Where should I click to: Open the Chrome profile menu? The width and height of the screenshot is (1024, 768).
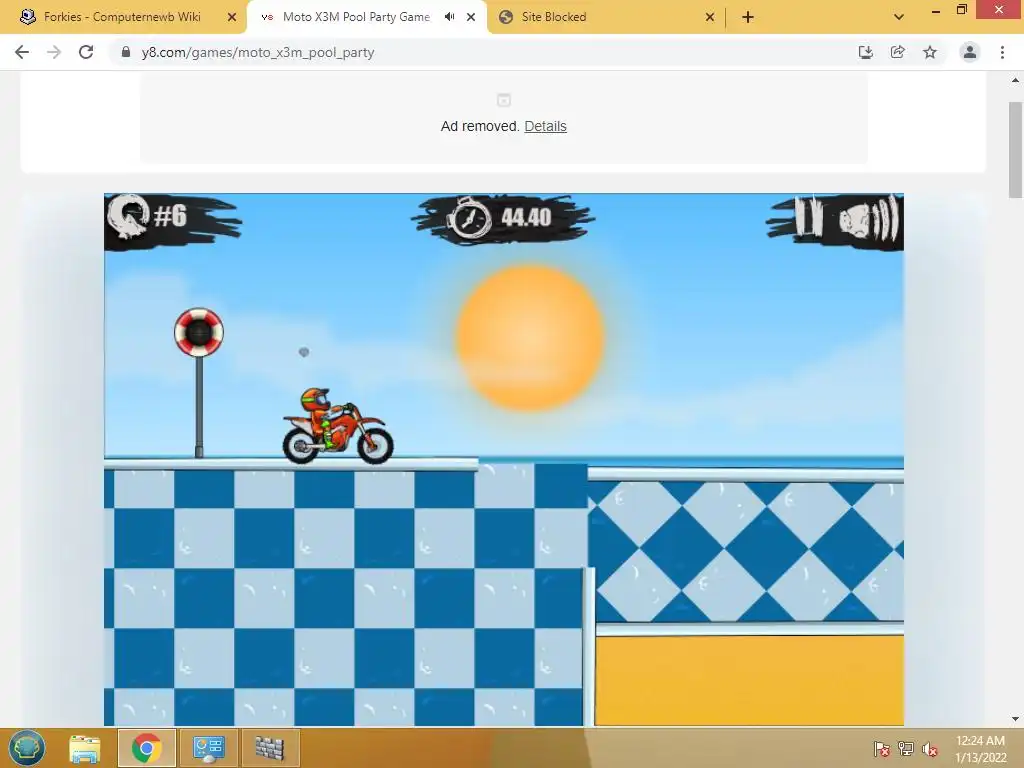click(970, 52)
